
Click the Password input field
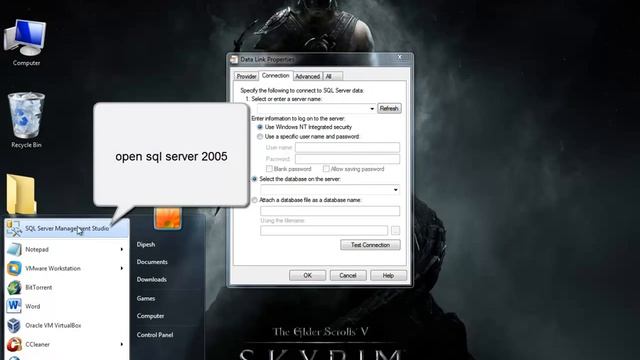[347, 159]
